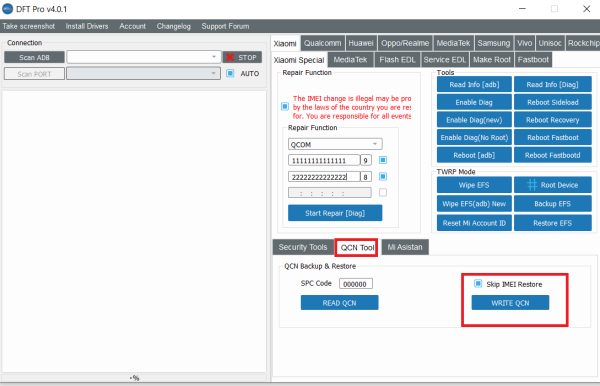Viewport: 600px width, 386px height.
Task: Click the READ QCN button
Action: tap(339, 303)
